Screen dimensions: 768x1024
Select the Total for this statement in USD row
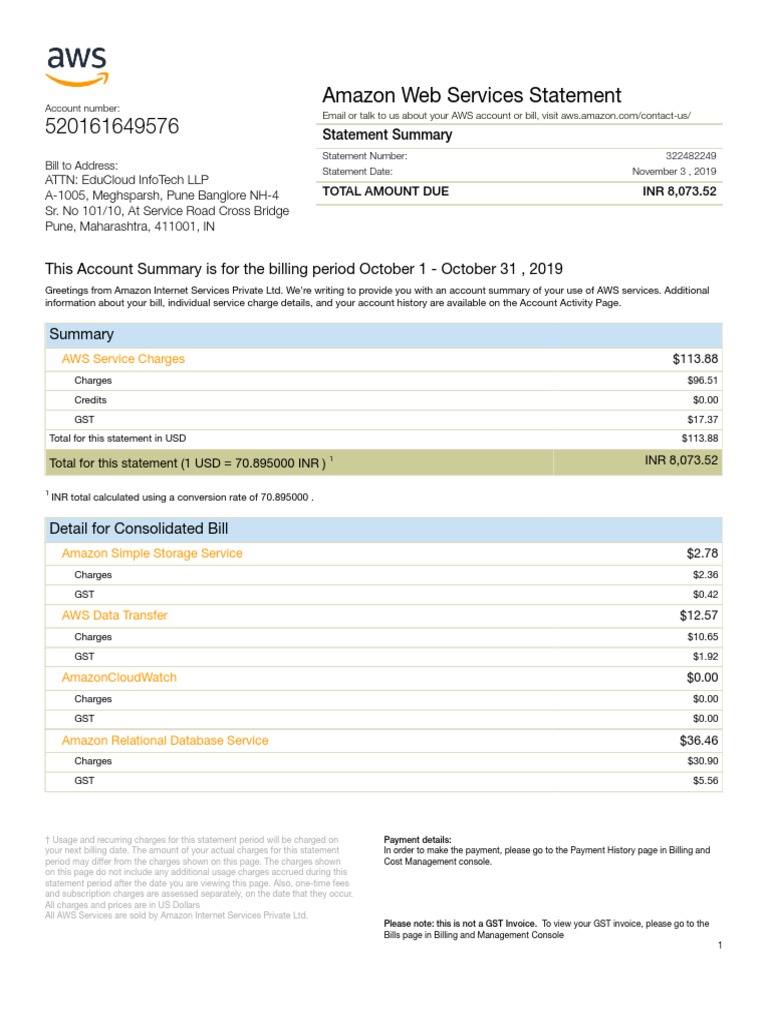pyautogui.click(x=117, y=438)
